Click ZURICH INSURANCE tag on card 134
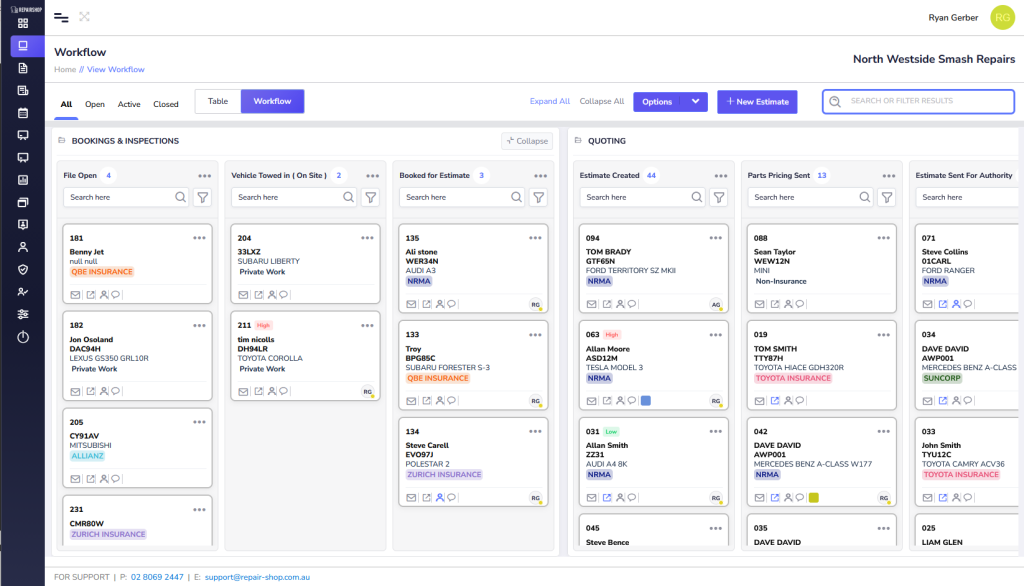 pyautogui.click(x=444, y=475)
